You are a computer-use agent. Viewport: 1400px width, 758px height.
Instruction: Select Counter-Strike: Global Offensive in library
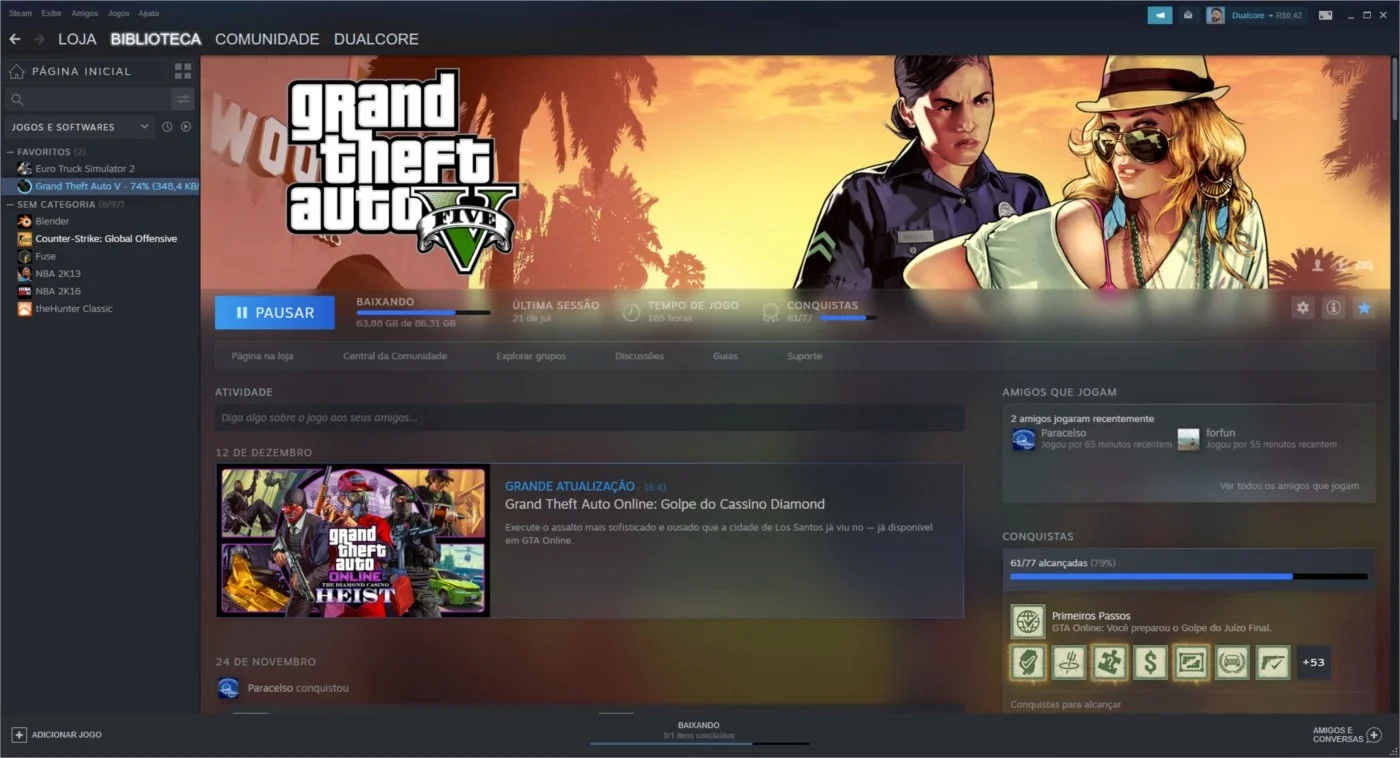tap(106, 239)
